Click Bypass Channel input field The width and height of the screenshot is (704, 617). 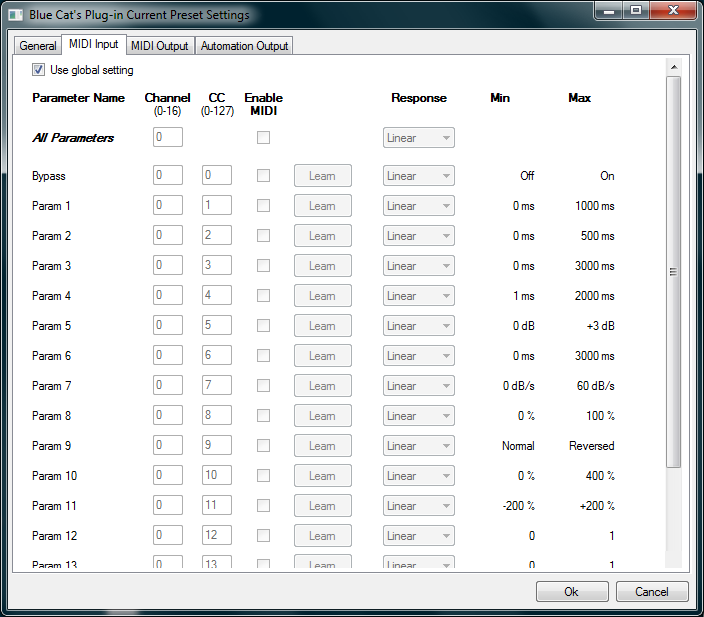pyautogui.click(x=168, y=175)
